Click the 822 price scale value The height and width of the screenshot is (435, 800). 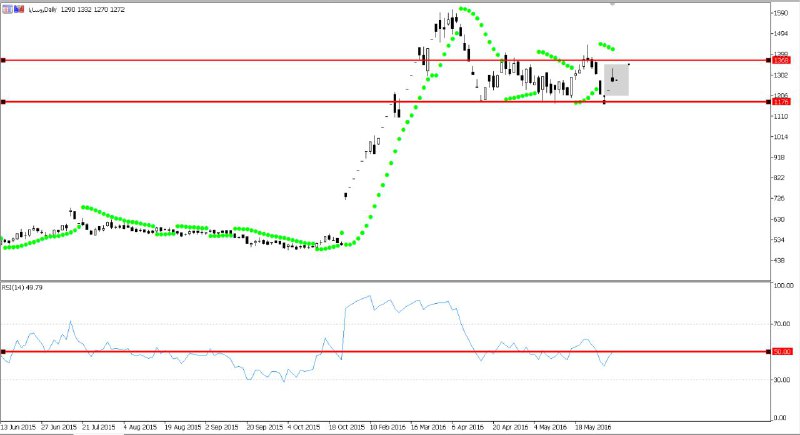pyautogui.click(x=779, y=178)
